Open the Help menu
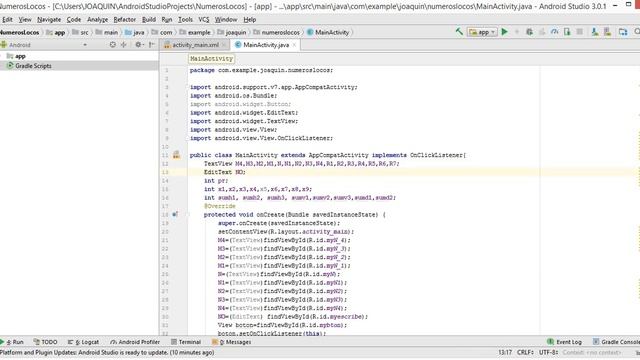This screenshot has width=640, height=360. click(249, 20)
